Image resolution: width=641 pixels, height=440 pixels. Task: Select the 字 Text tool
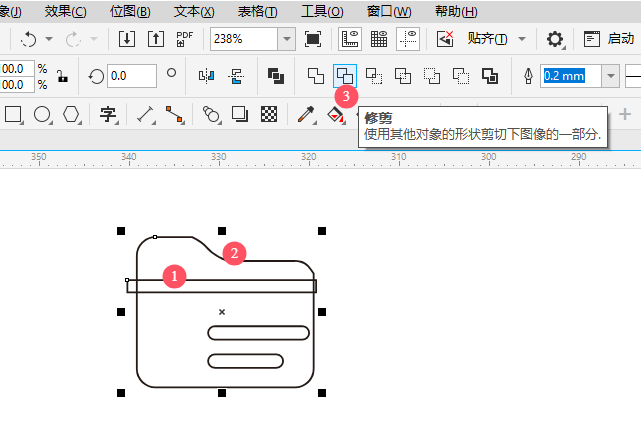[108, 114]
